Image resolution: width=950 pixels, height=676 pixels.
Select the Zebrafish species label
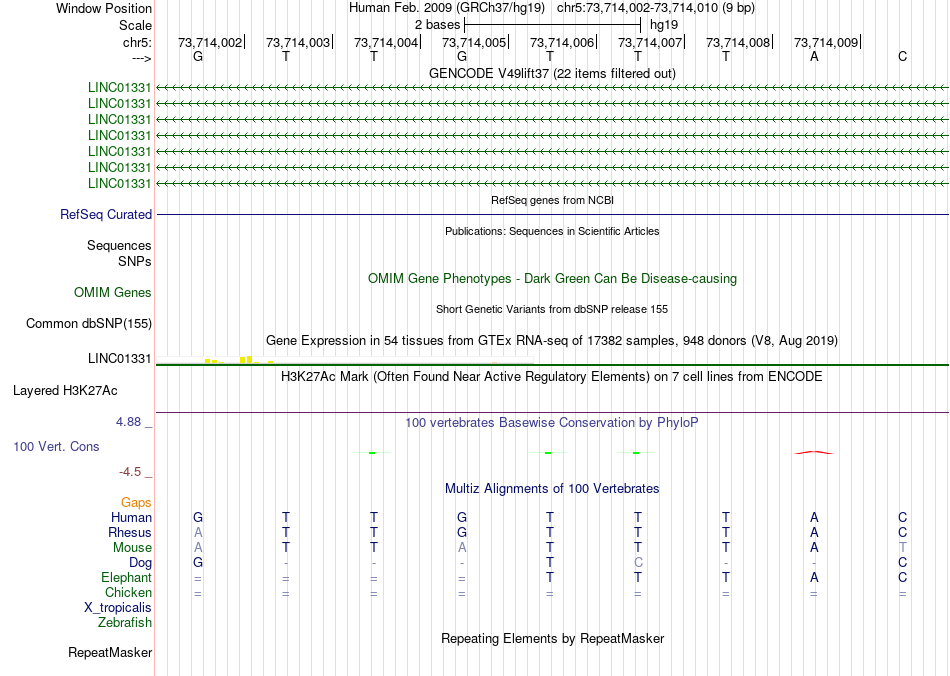pyautogui.click(x=125, y=622)
